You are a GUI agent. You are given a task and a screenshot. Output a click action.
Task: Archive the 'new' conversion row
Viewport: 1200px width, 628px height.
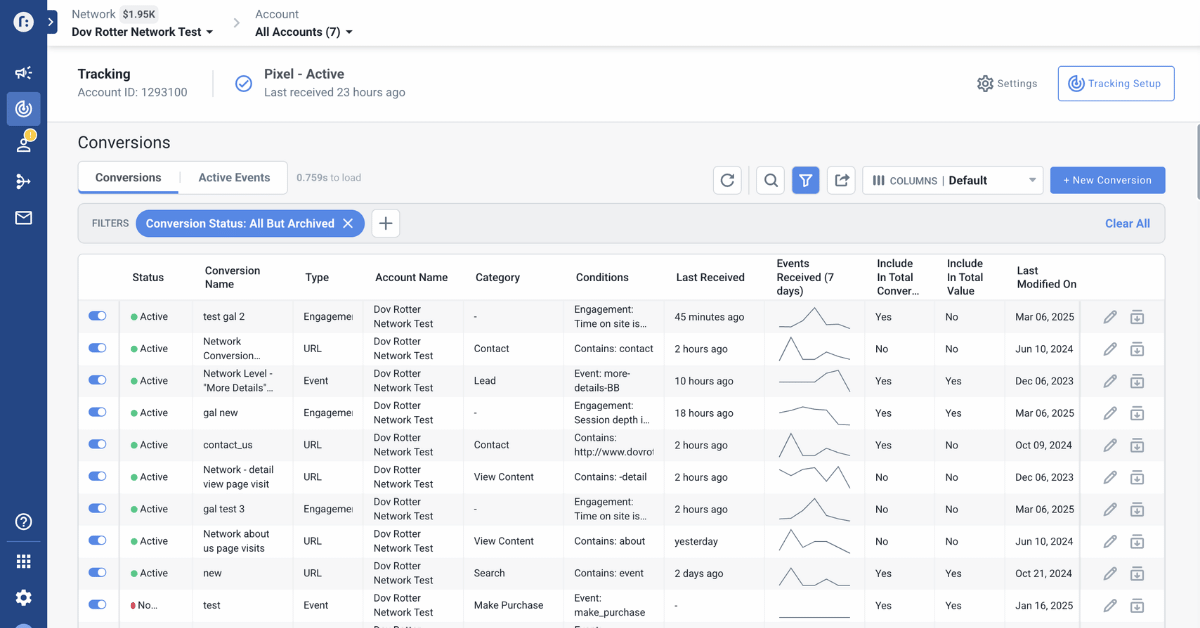[1137, 573]
